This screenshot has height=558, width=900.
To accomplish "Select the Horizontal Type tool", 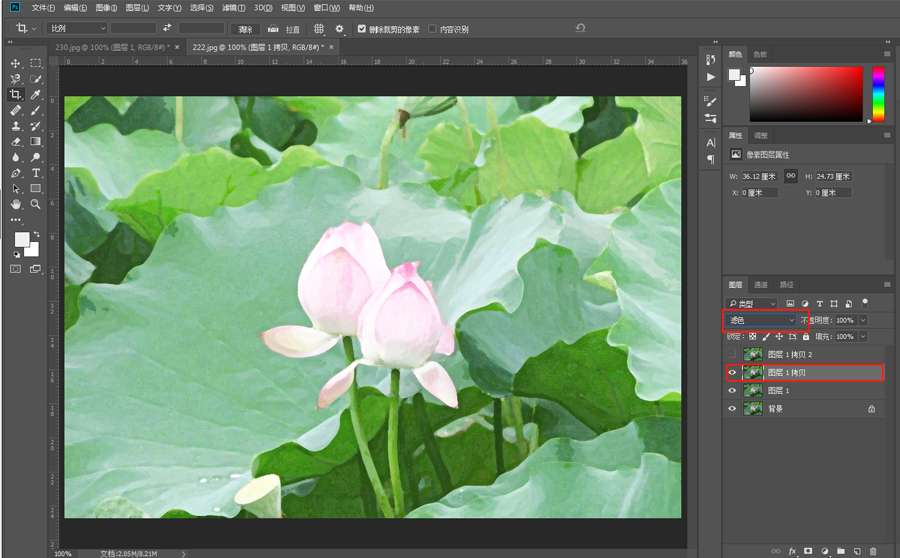I will (x=36, y=173).
